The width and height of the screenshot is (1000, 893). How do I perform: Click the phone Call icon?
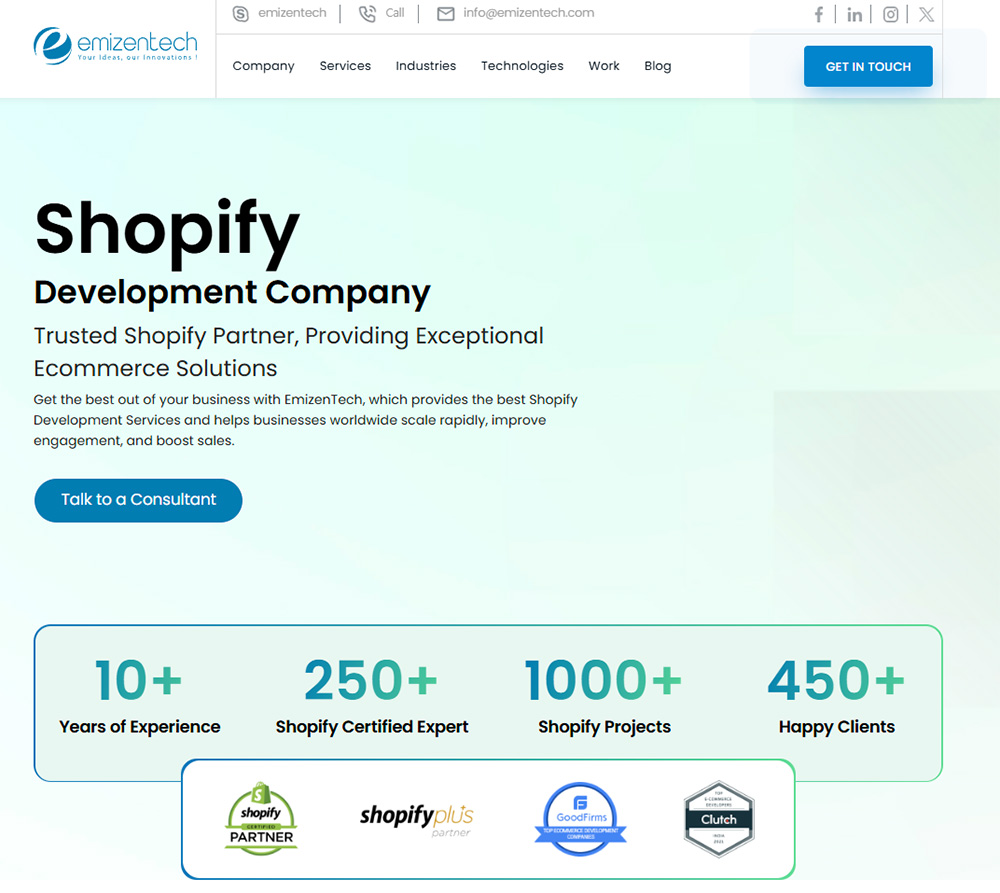[x=367, y=14]
